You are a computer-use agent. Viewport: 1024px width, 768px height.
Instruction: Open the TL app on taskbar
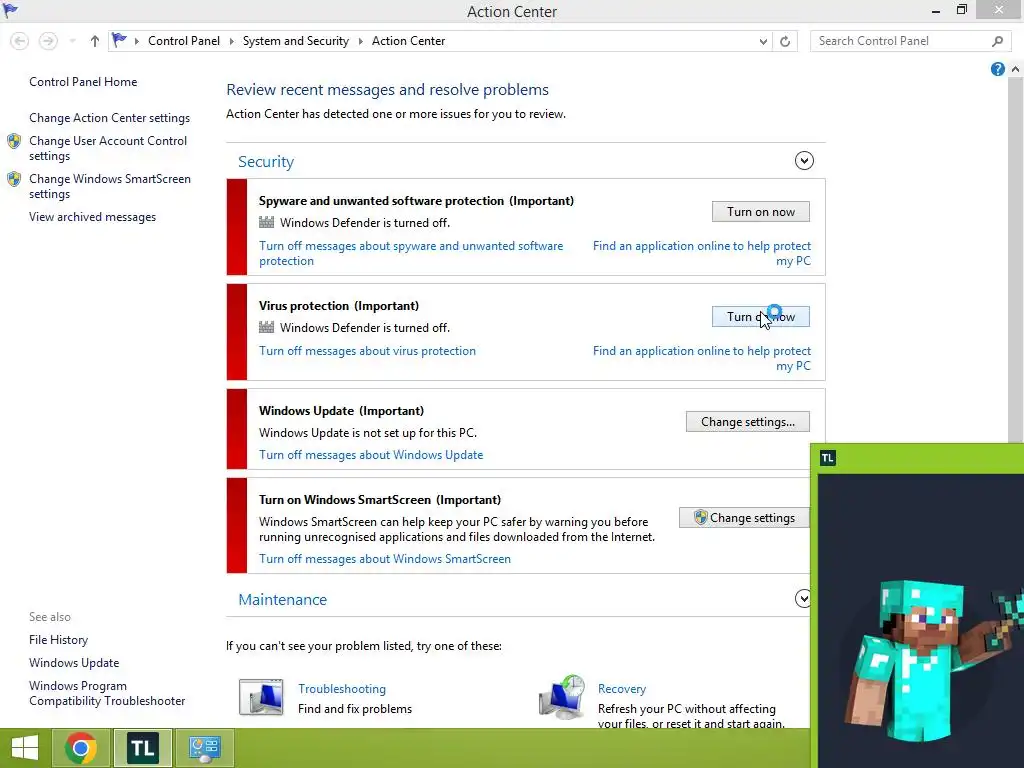(143, 748)
